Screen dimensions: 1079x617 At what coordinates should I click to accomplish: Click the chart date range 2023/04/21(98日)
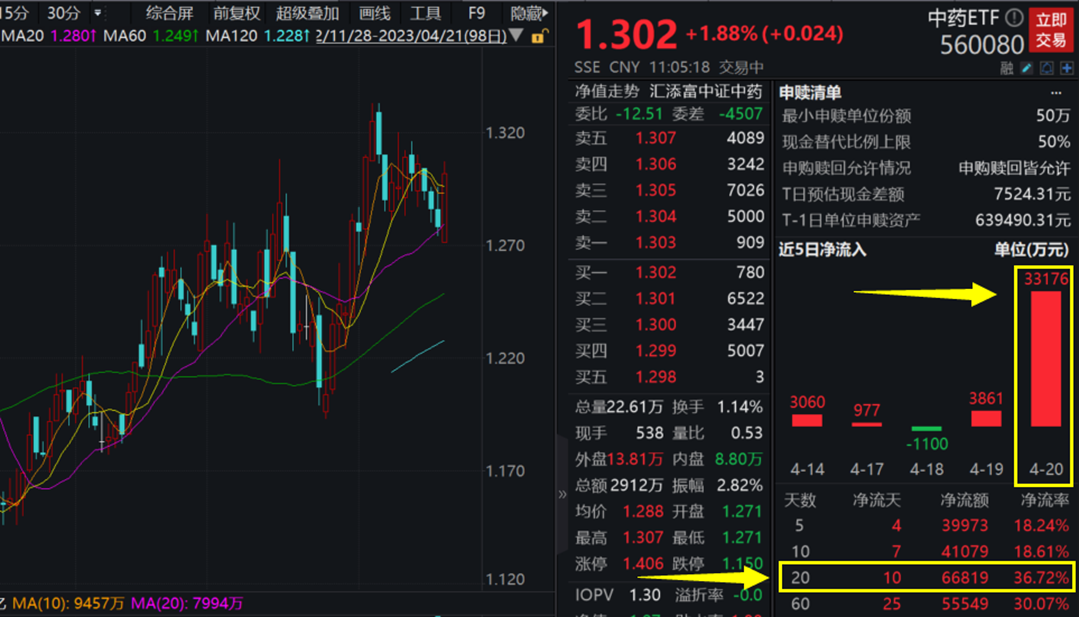411,36
